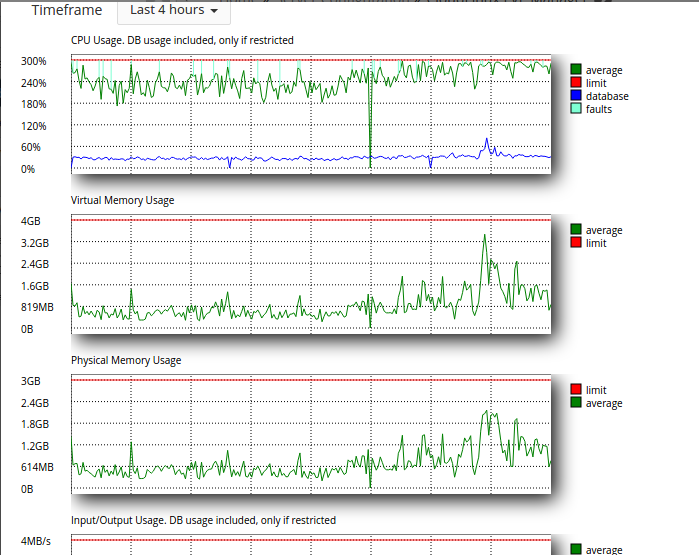Click the 1.6GB label on Virtual Memory axis
This screenshot has height=555, width=699.
pyautogui.click(x=35, y=286)
